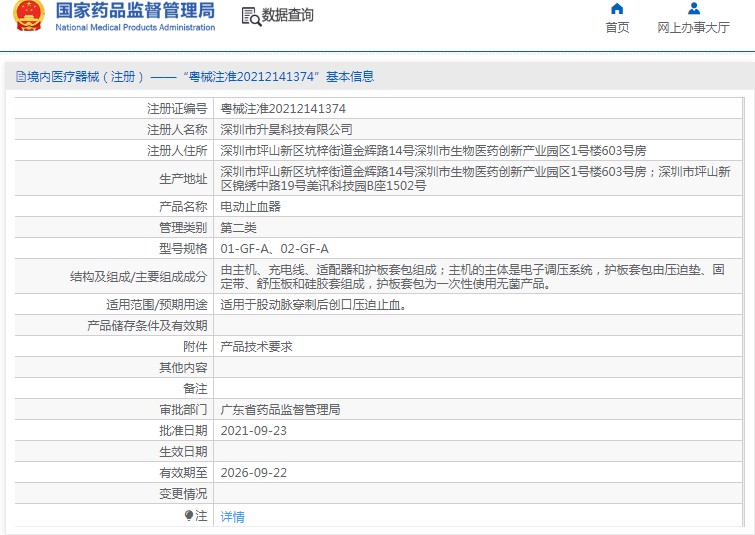Click the 注册人住所 address value

tap(433, 151)
